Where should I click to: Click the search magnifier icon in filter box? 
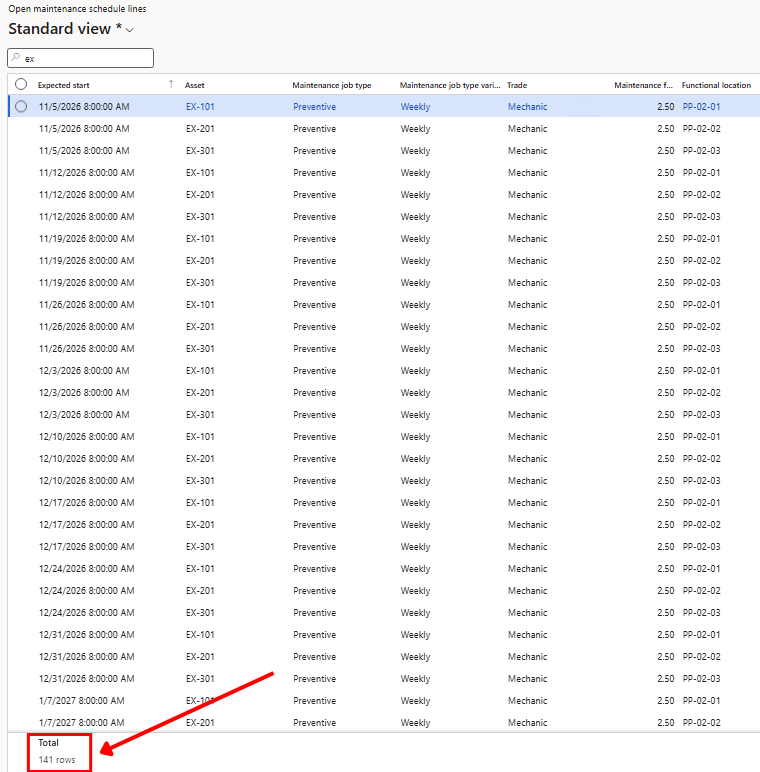point(16,58)
